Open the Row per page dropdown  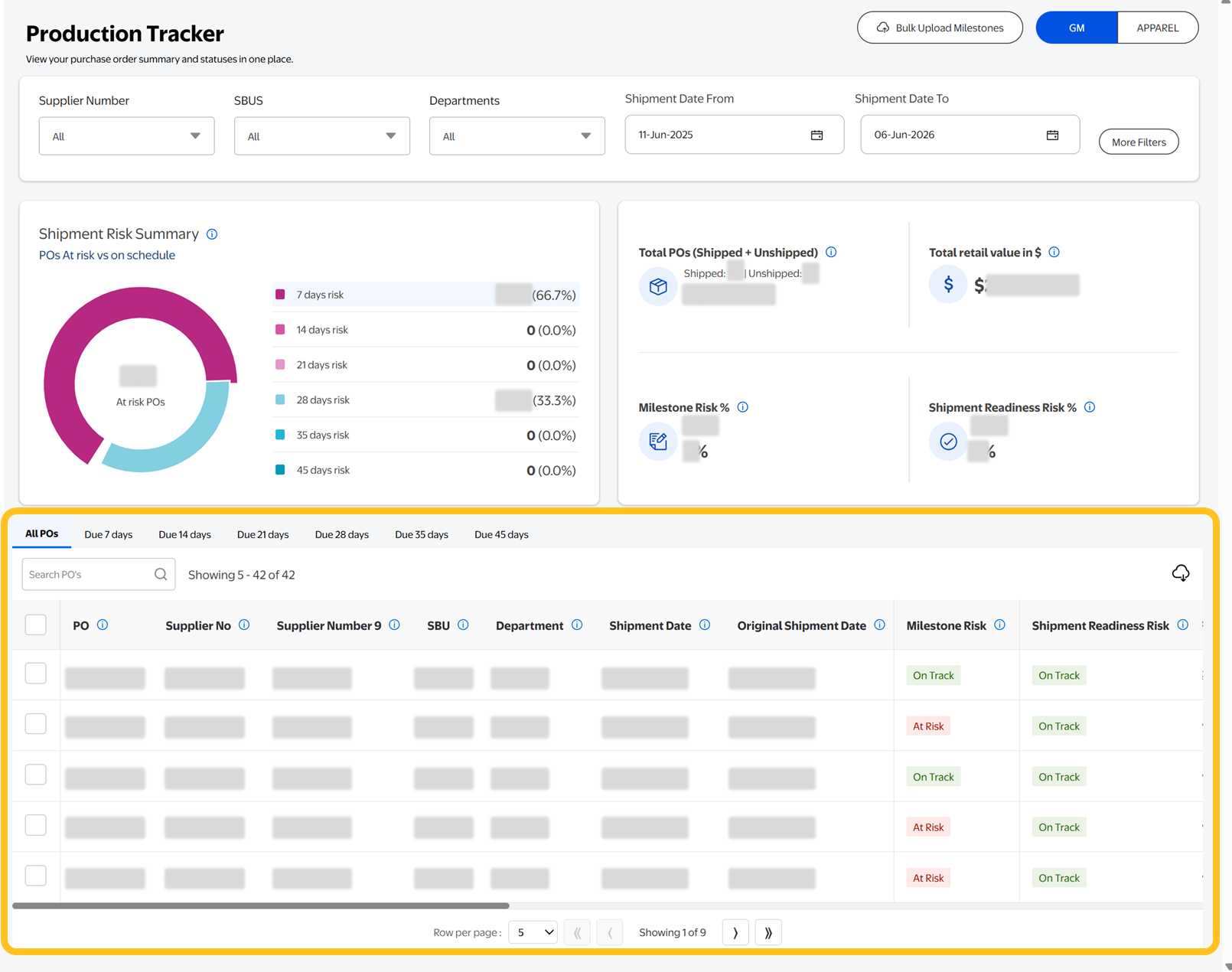tap(533, 932)
